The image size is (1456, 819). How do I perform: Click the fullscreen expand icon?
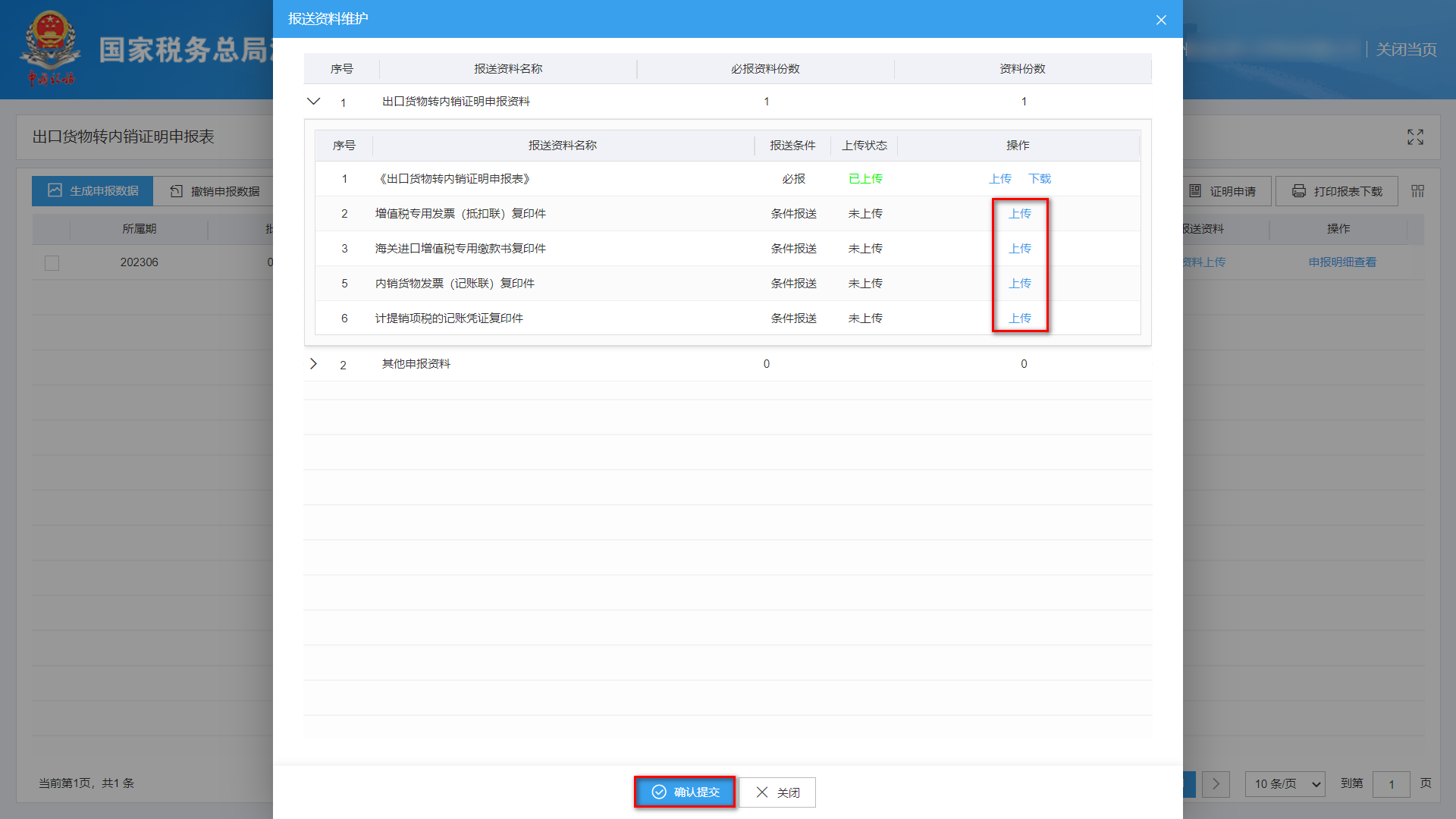[x=1415, y=136]
